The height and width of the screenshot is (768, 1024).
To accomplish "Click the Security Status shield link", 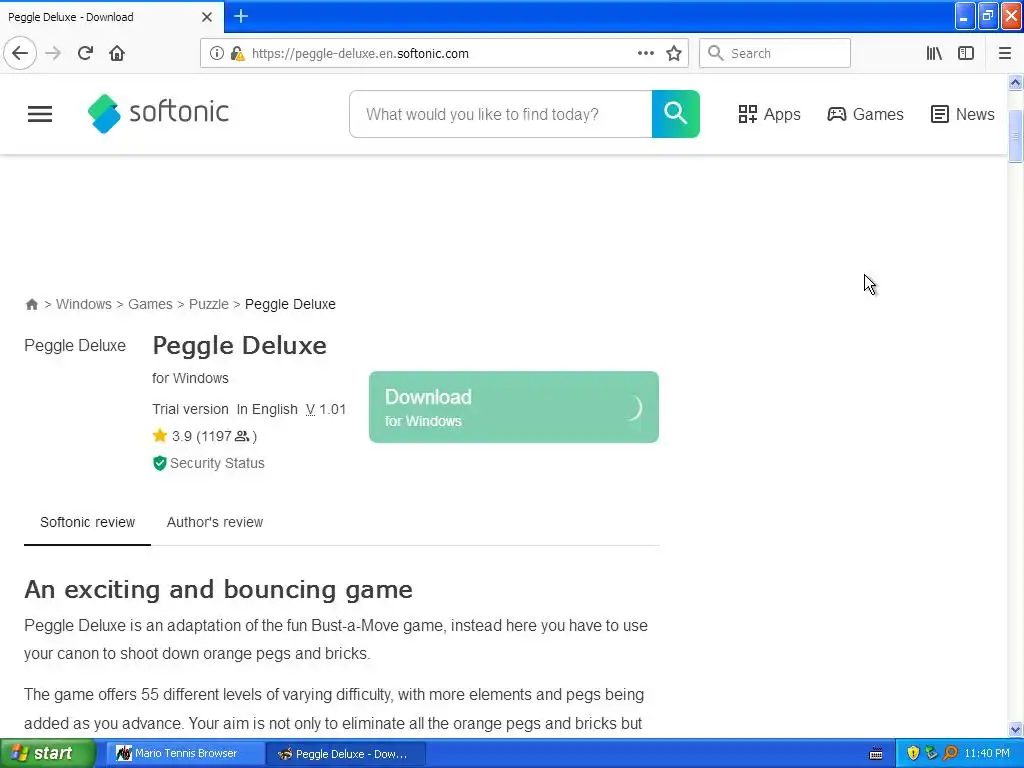I will [x=209, y=463].
